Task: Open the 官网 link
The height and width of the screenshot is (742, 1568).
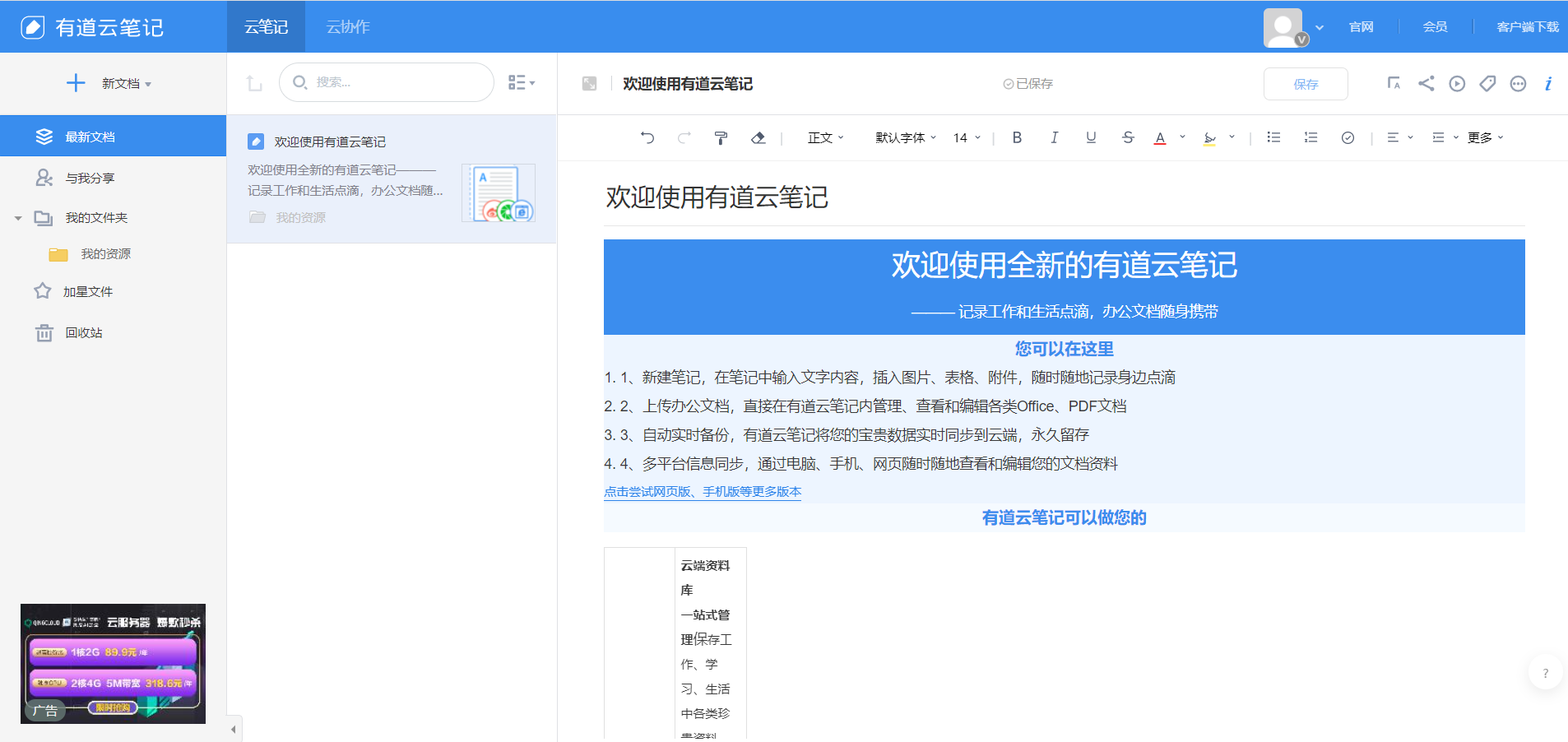Action: [1361, 27]
